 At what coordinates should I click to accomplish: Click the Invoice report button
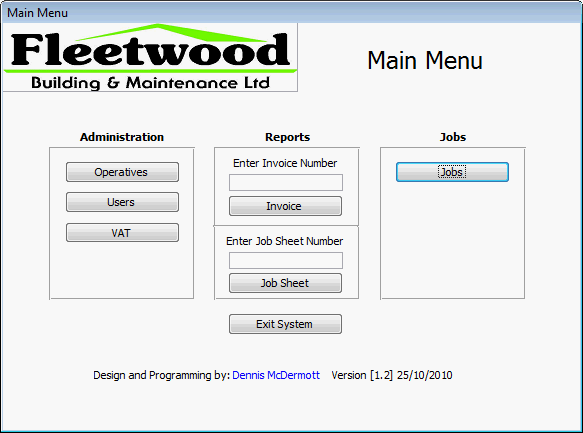(285, 206)
